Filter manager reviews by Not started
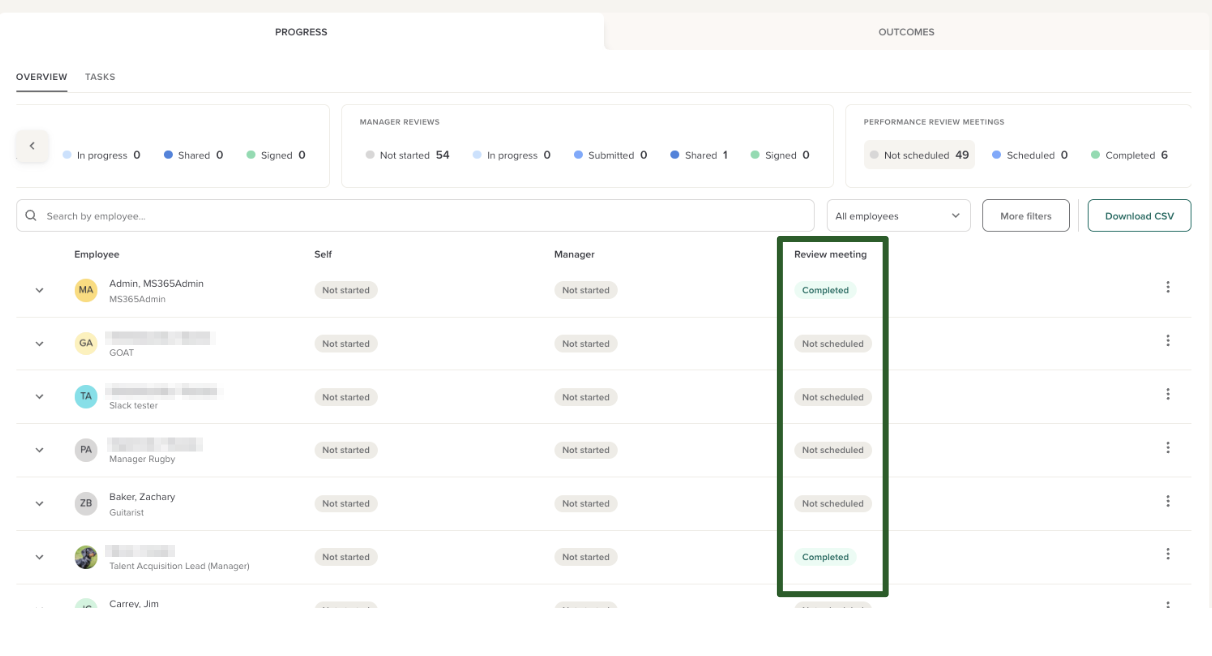 pos(407,155)
